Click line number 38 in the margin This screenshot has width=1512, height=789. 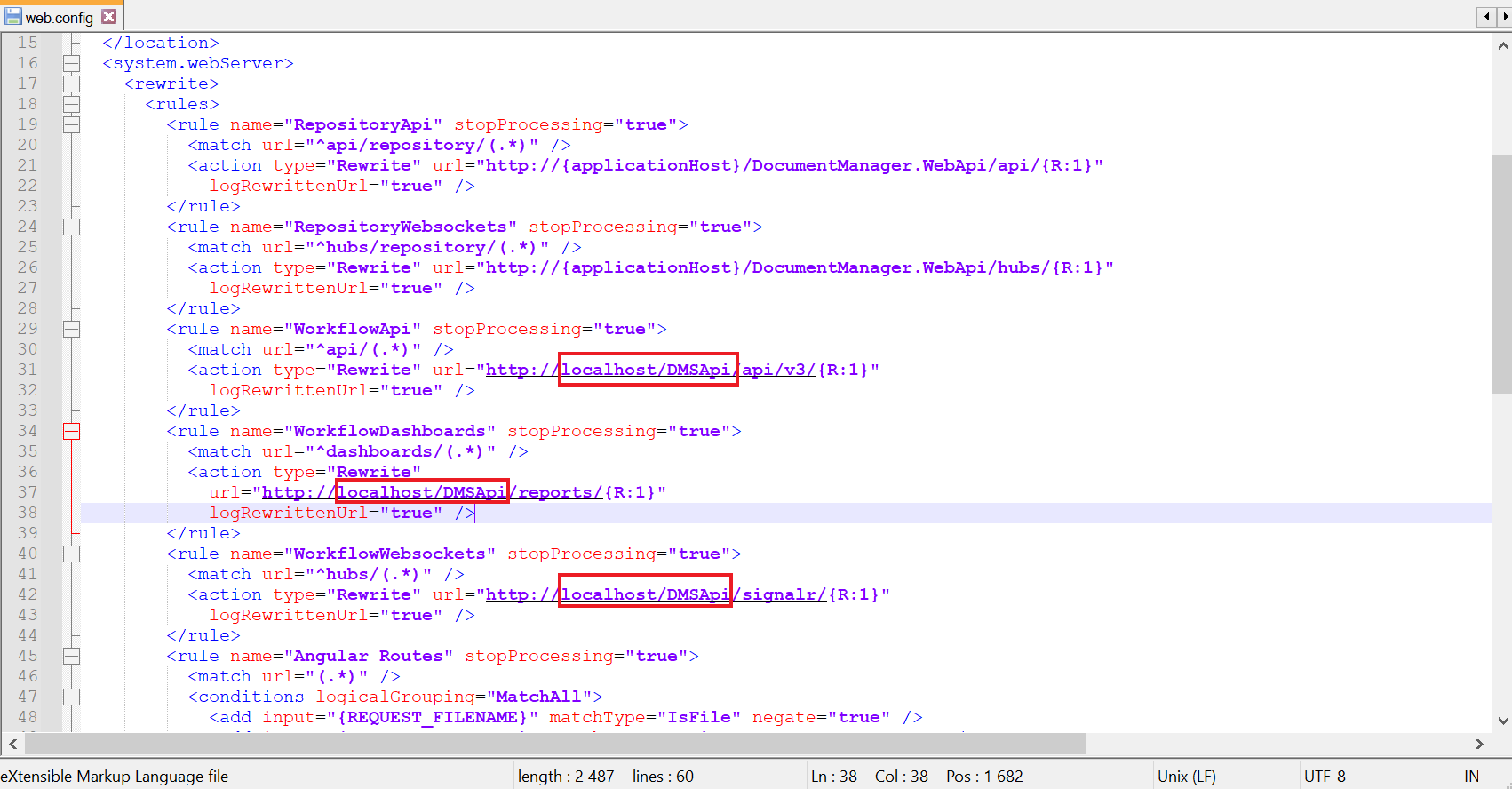tap(28, 513)
